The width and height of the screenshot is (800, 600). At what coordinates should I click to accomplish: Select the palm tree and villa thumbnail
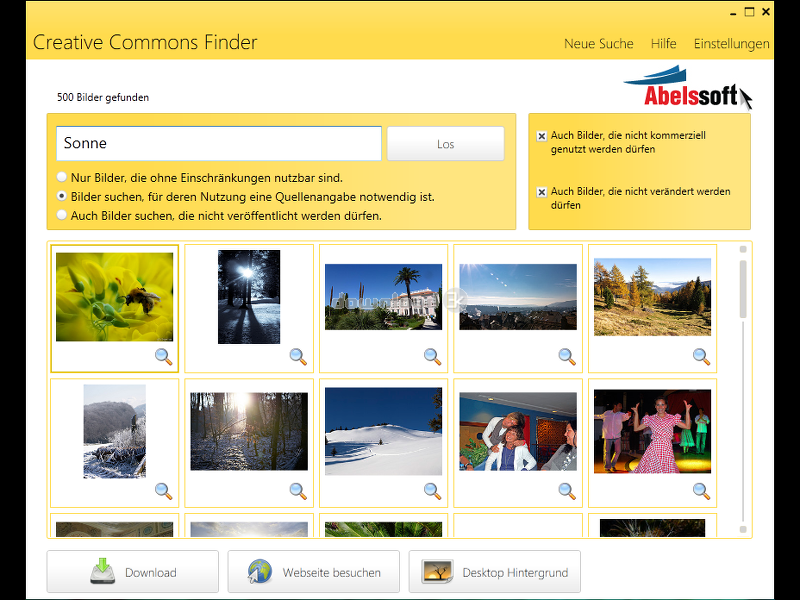(383, 297)
